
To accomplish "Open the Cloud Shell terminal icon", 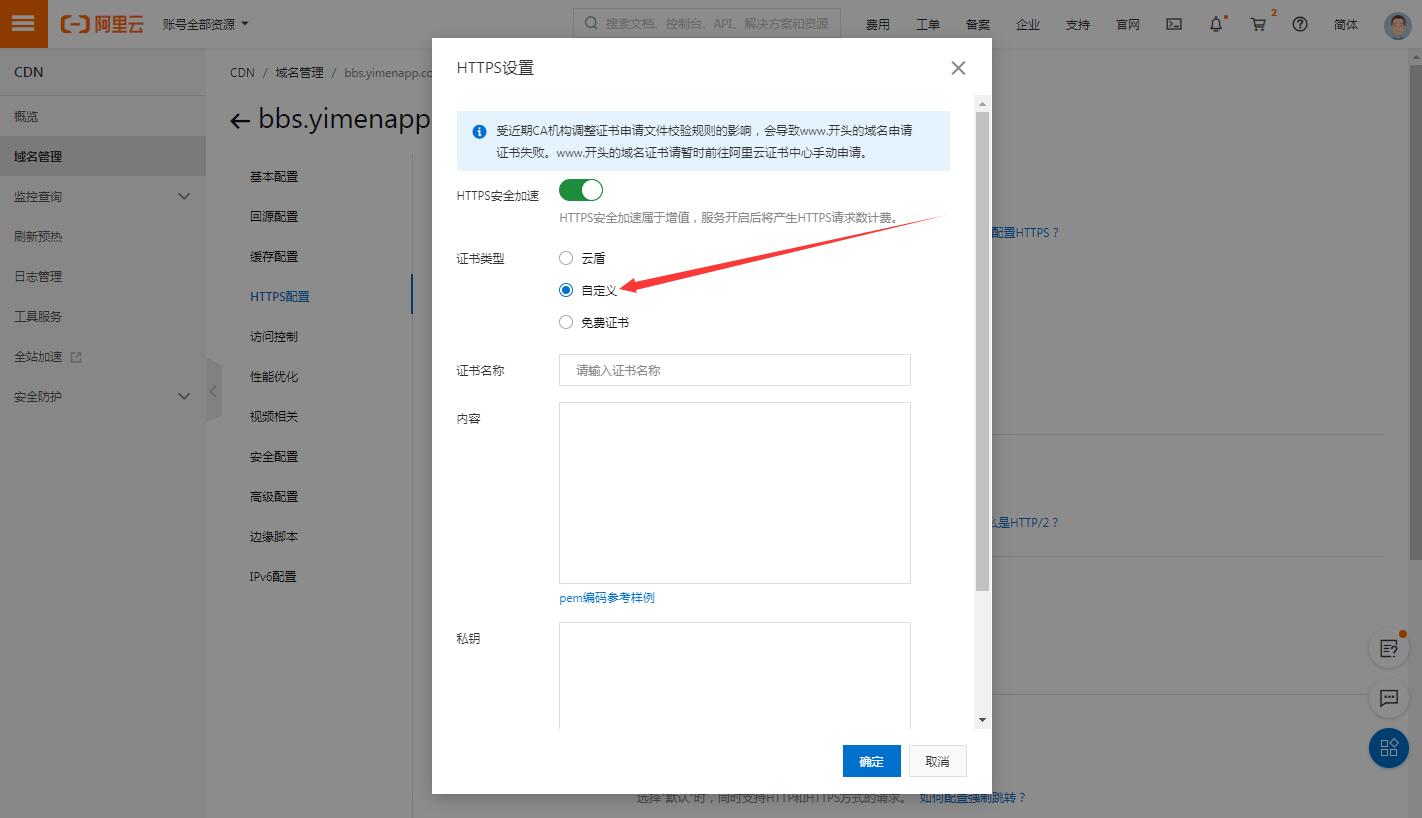I will click(x=1175, y=24).
